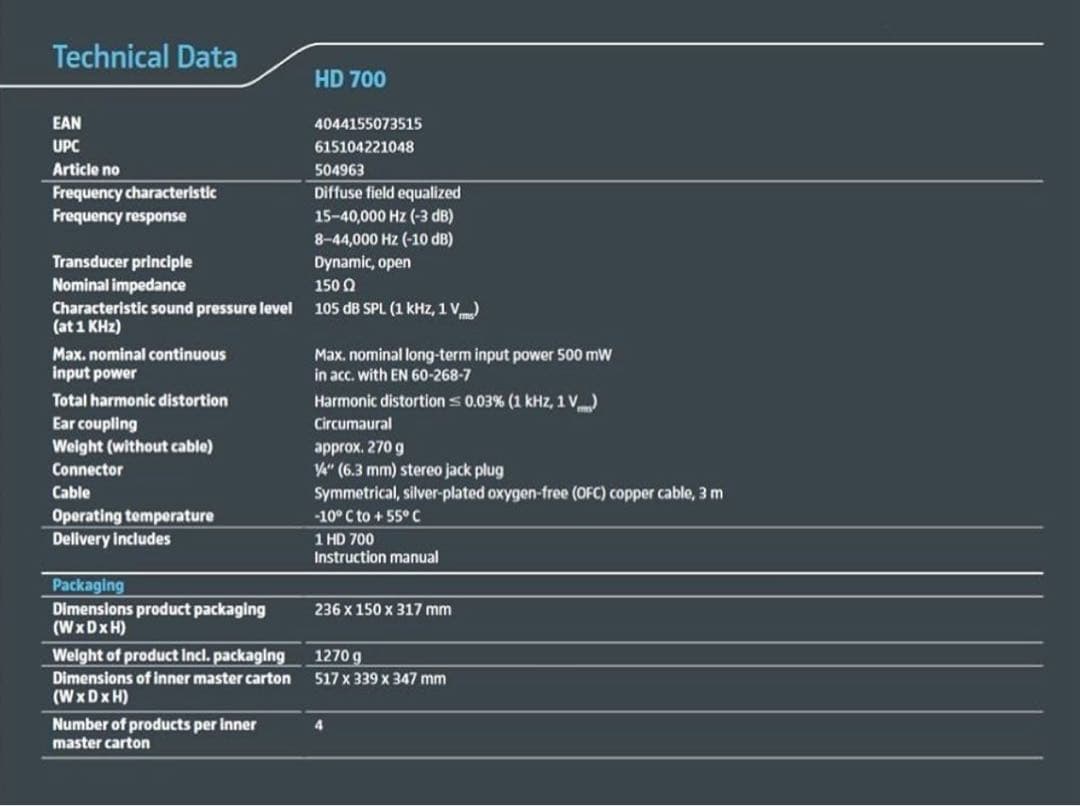Image resolution: width=1080 pixels, height=806 pixels.
Task: Click the 8–44,000 Hz (-10 dB) entry
Action: point(383,239)
